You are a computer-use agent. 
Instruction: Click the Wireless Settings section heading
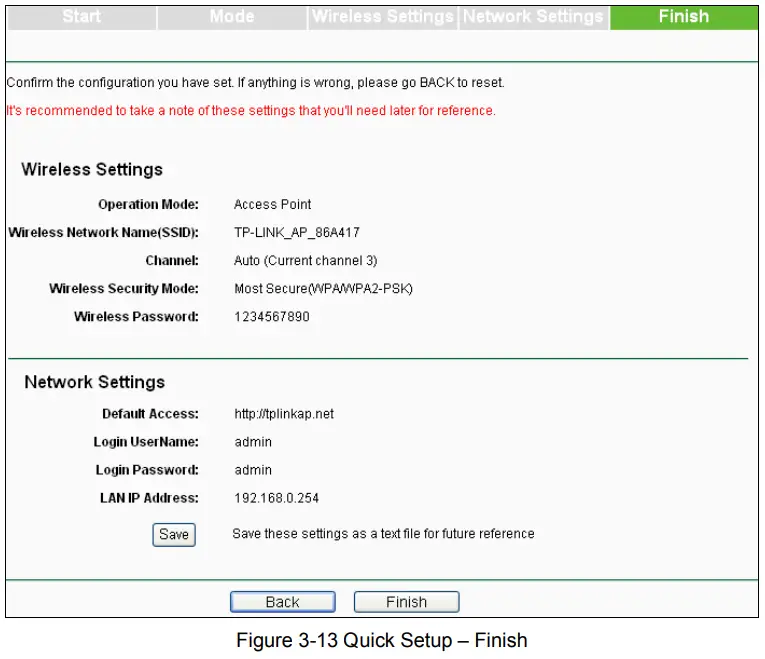[x=92, y=170]
